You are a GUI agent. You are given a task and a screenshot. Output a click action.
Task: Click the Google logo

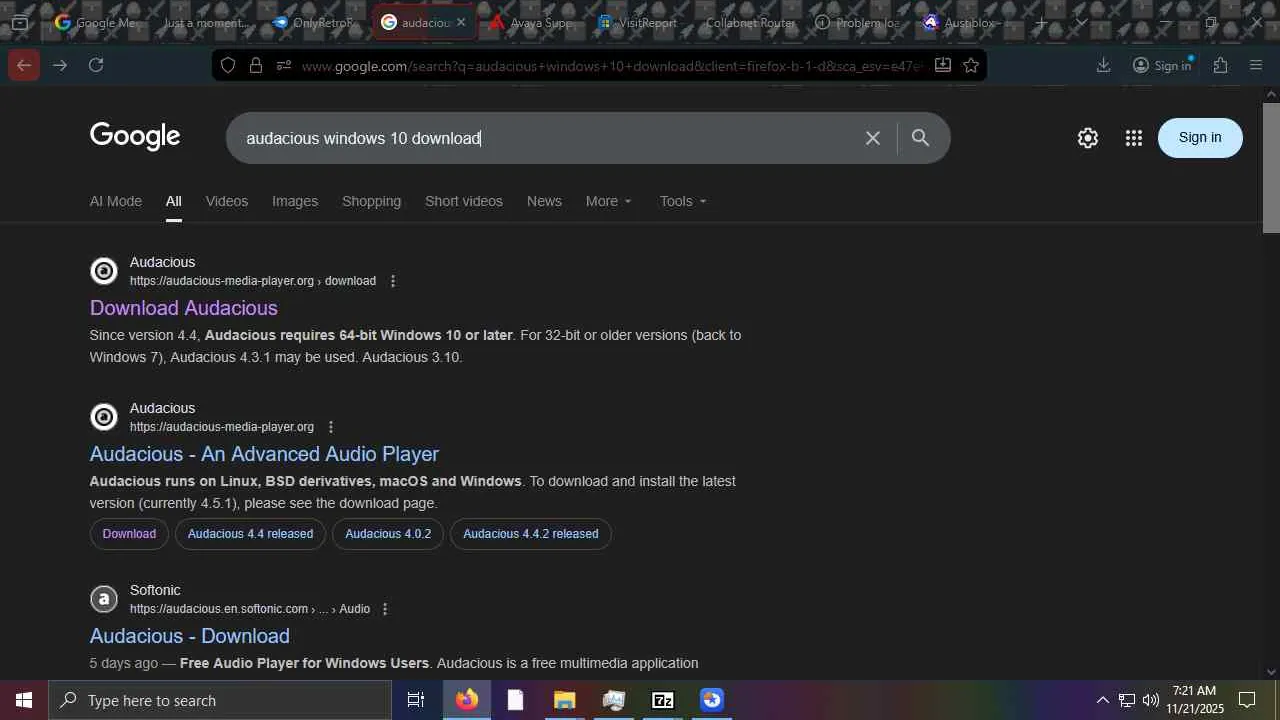(135, 137)
